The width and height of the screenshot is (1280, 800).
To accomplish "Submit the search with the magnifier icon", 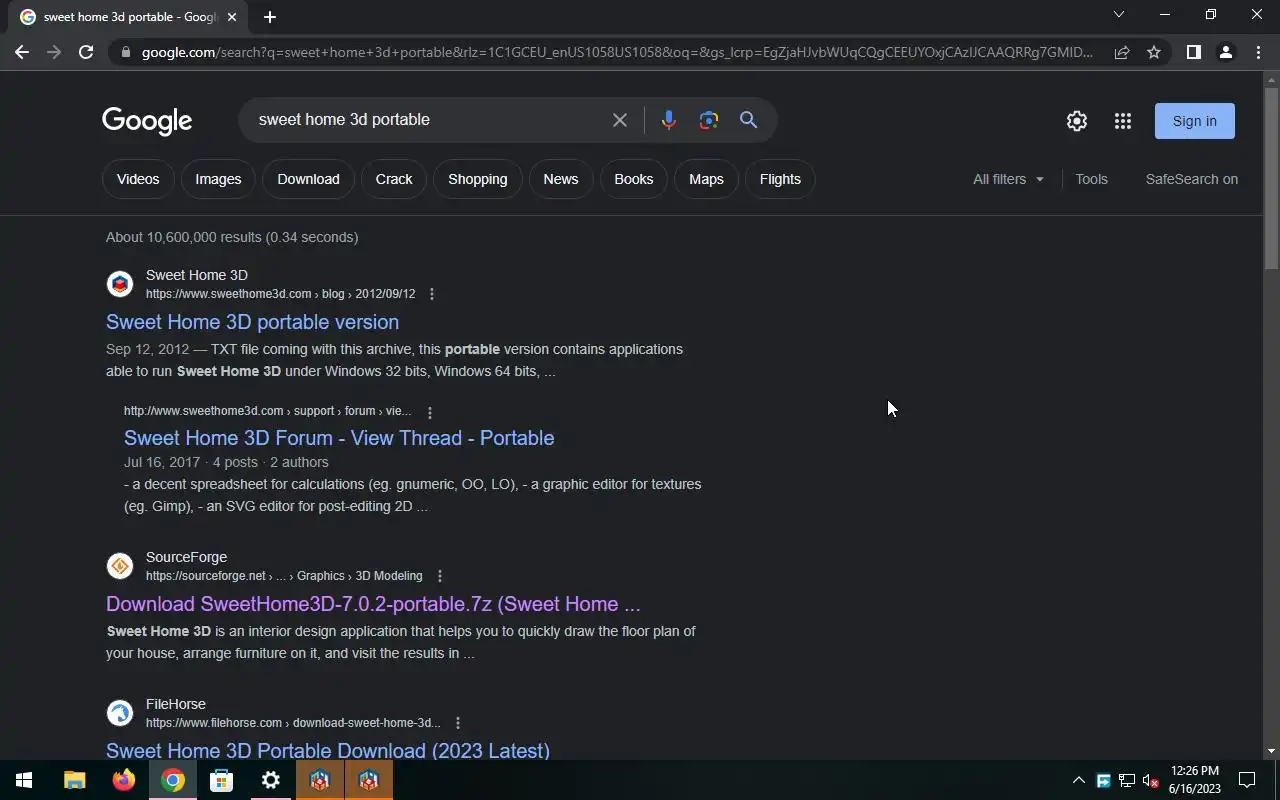I will coord(748,120).
